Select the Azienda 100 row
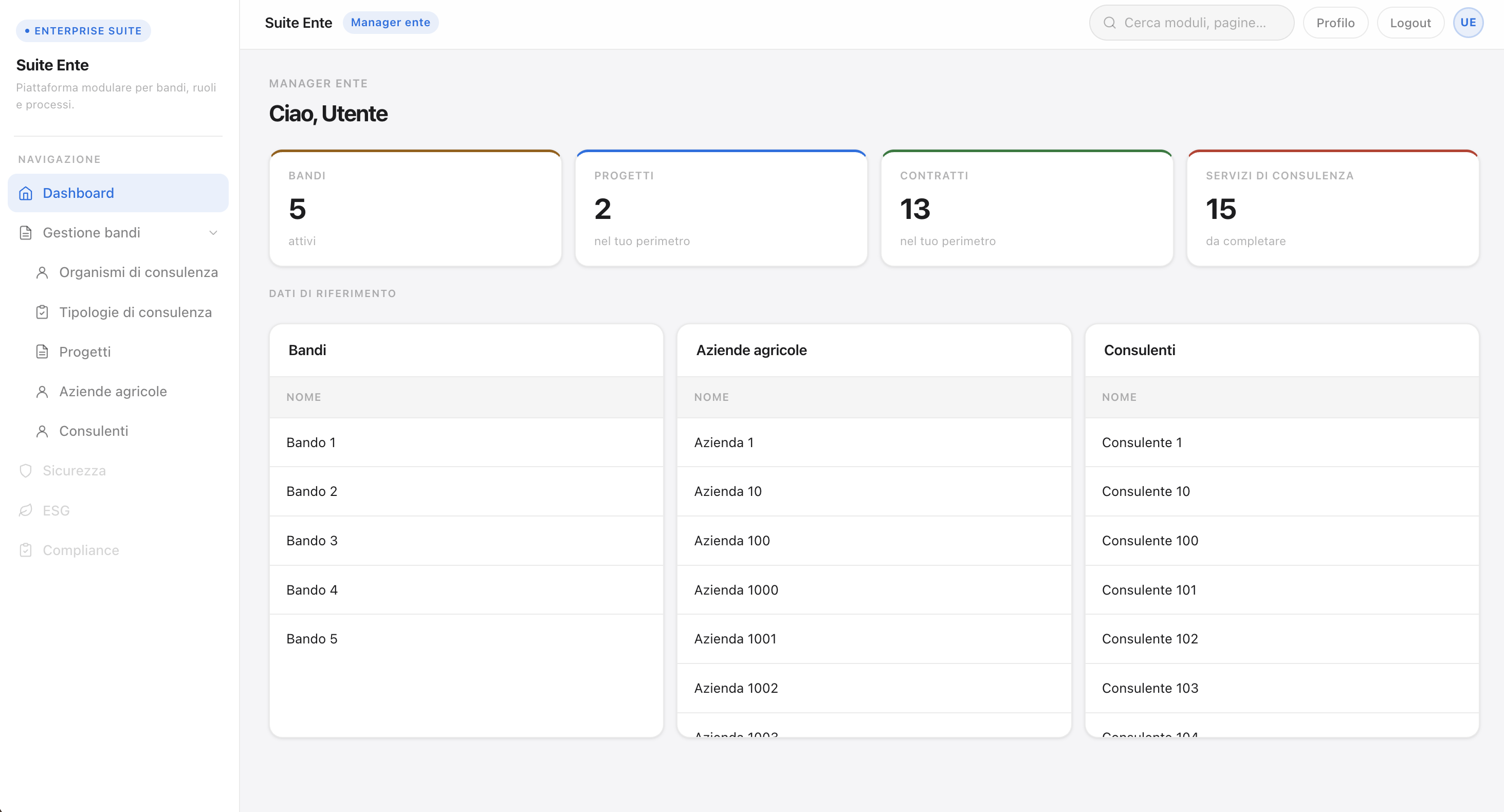1504x812 pixels. [874, 541]
